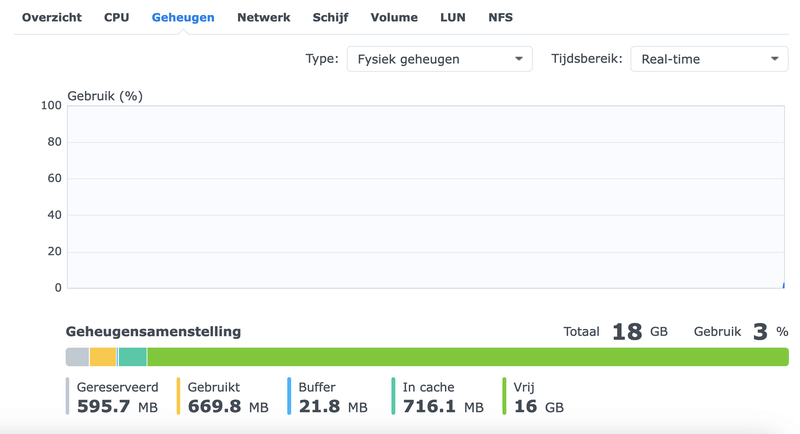Open the Tijdsbereik Real-time dropdown

pyautogui.click(x=709, y=59)
